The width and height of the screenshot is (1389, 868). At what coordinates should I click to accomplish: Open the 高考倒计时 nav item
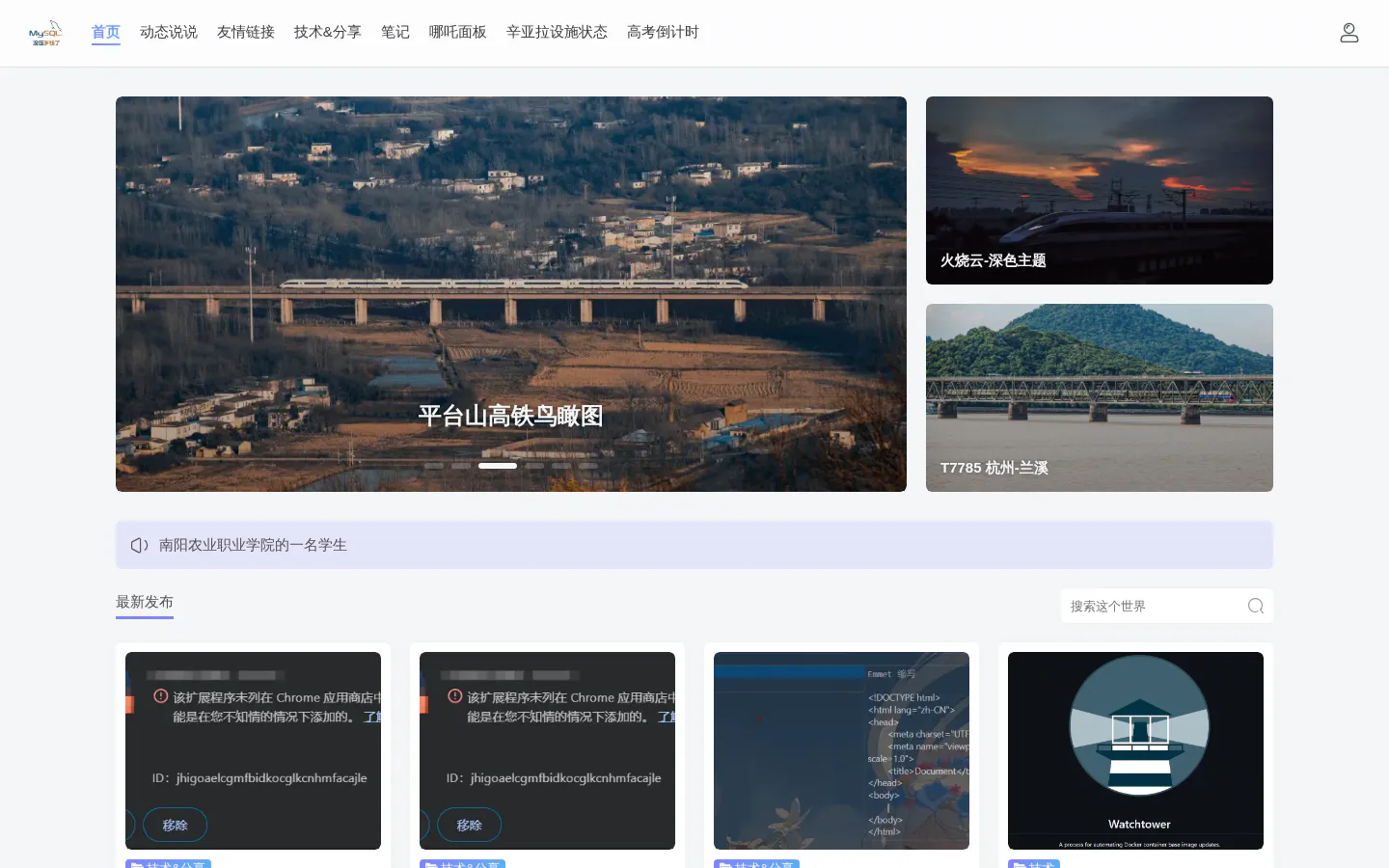coord(663,32)
